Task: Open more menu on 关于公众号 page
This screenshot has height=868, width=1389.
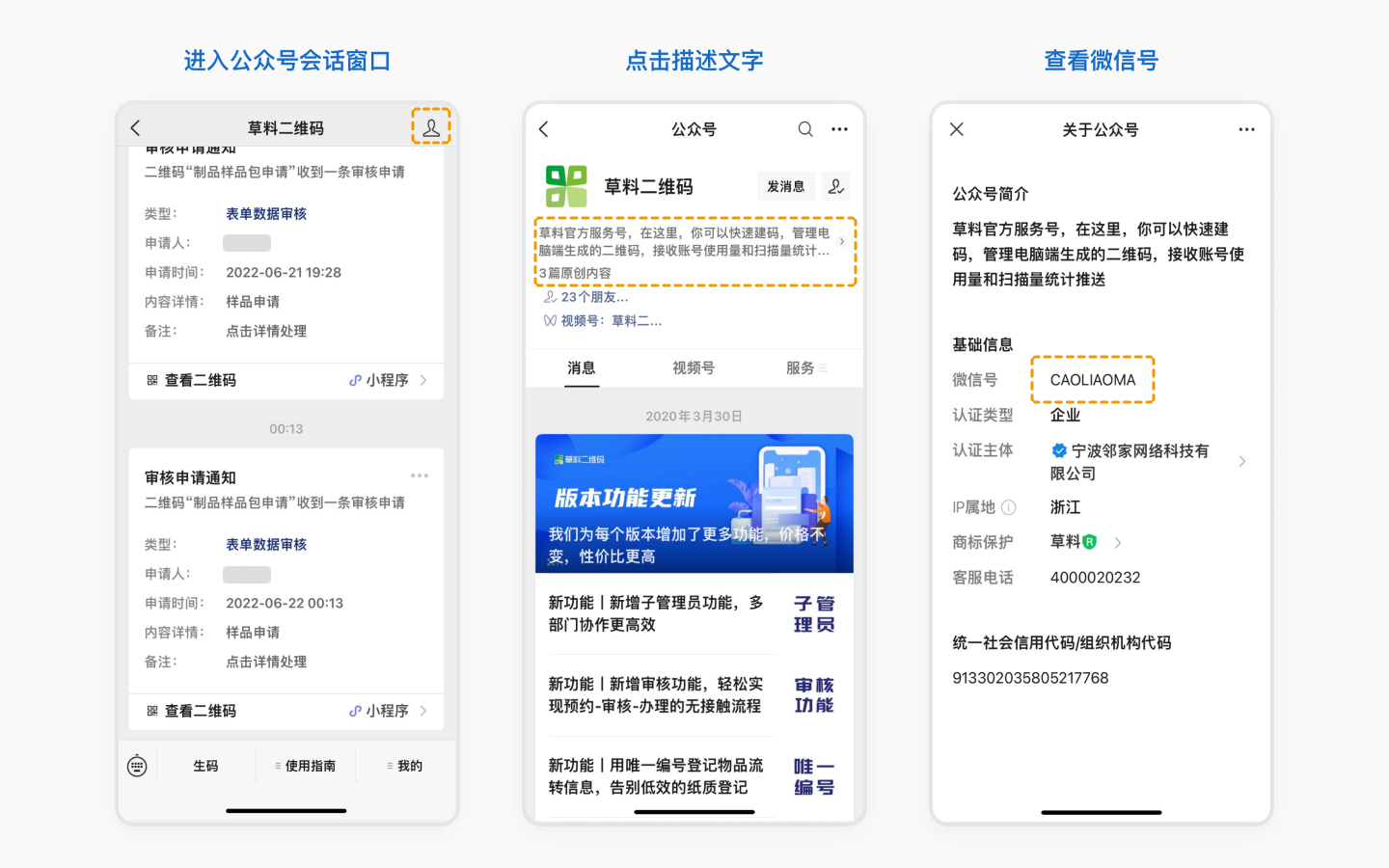Action: tap(1247, 129)
